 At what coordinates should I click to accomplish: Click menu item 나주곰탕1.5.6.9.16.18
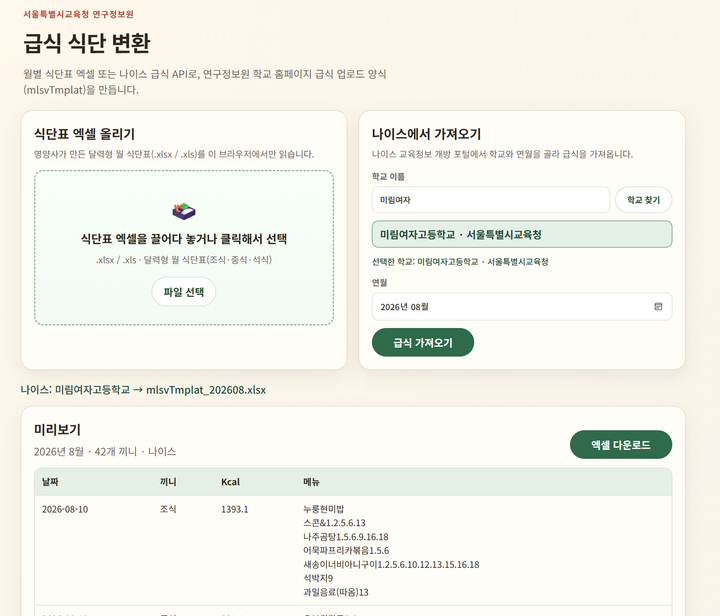pos(346,537)
